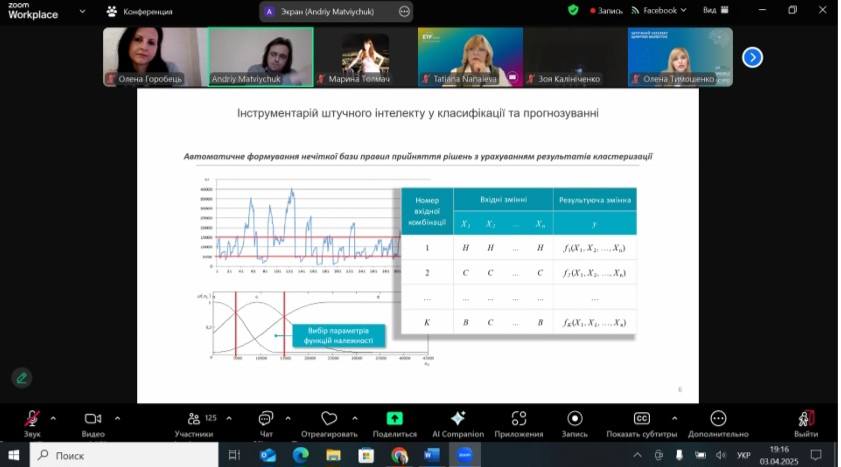Expand video options arrow next to Видео

[117, 418]
